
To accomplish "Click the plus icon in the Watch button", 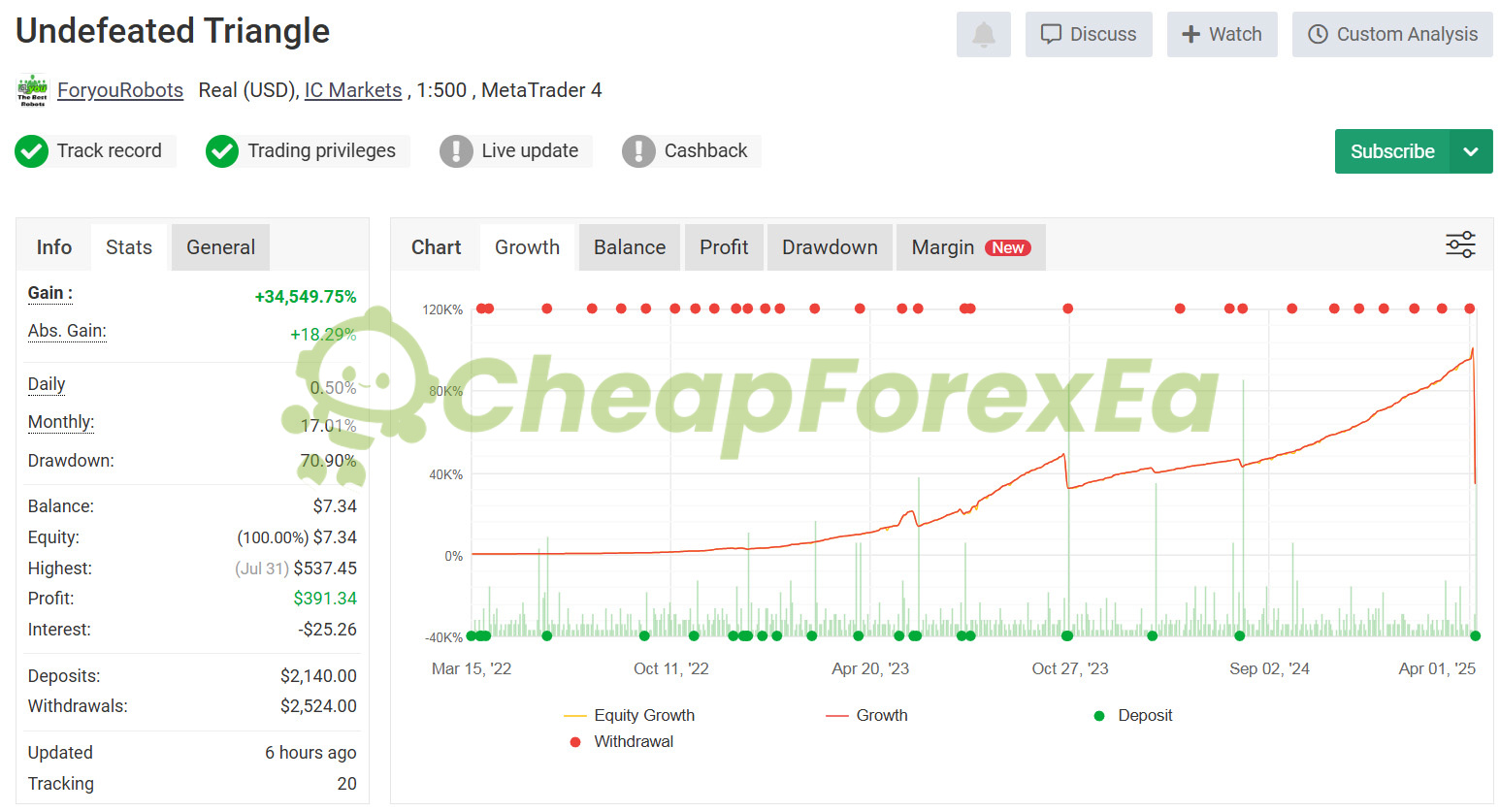I will [1190, 34].
